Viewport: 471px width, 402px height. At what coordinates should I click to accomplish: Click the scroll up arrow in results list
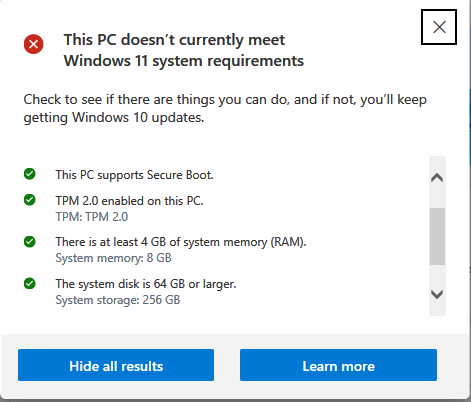[x=437, y=177]
